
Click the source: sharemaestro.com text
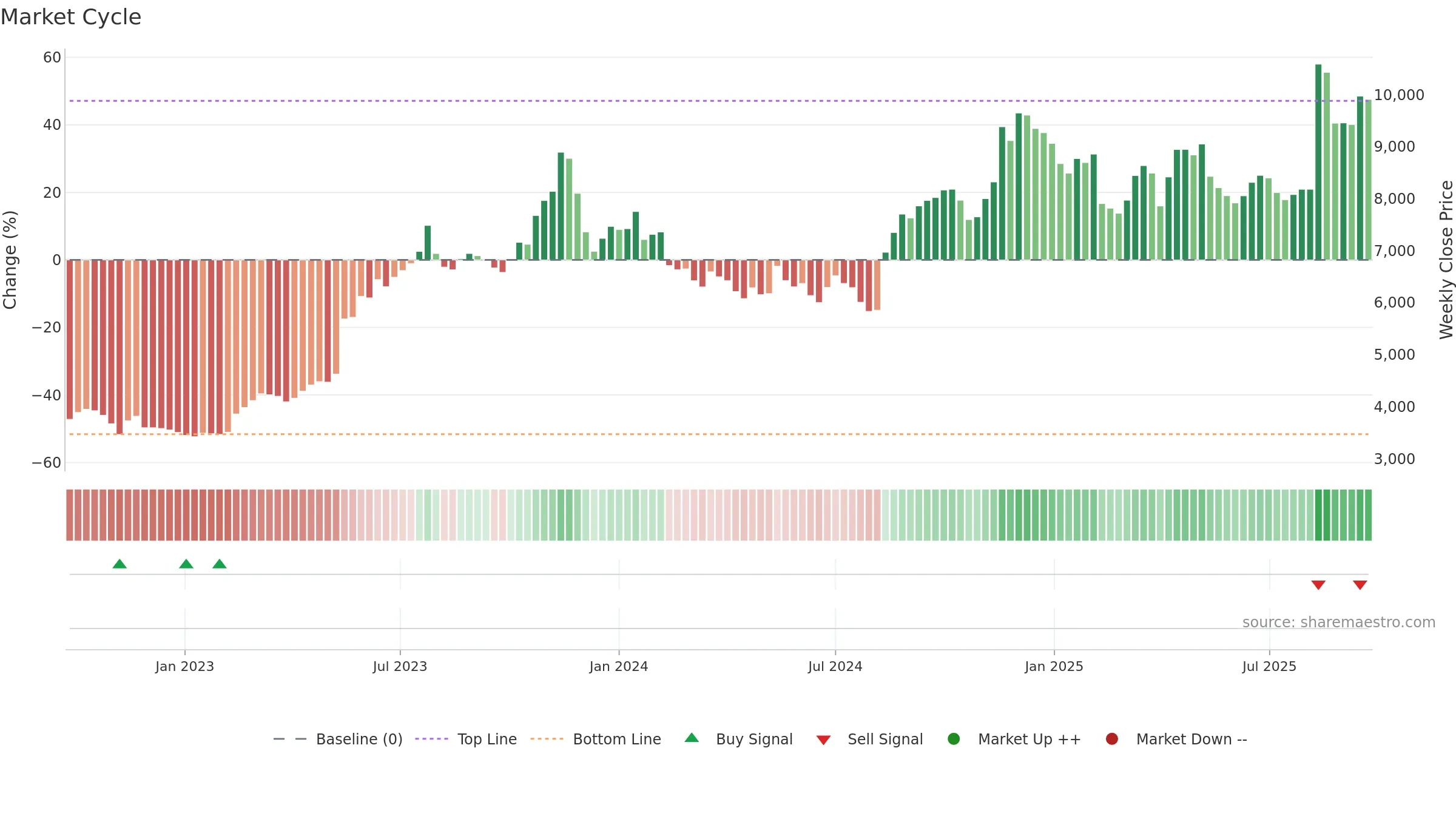(x=1339, y=622)
